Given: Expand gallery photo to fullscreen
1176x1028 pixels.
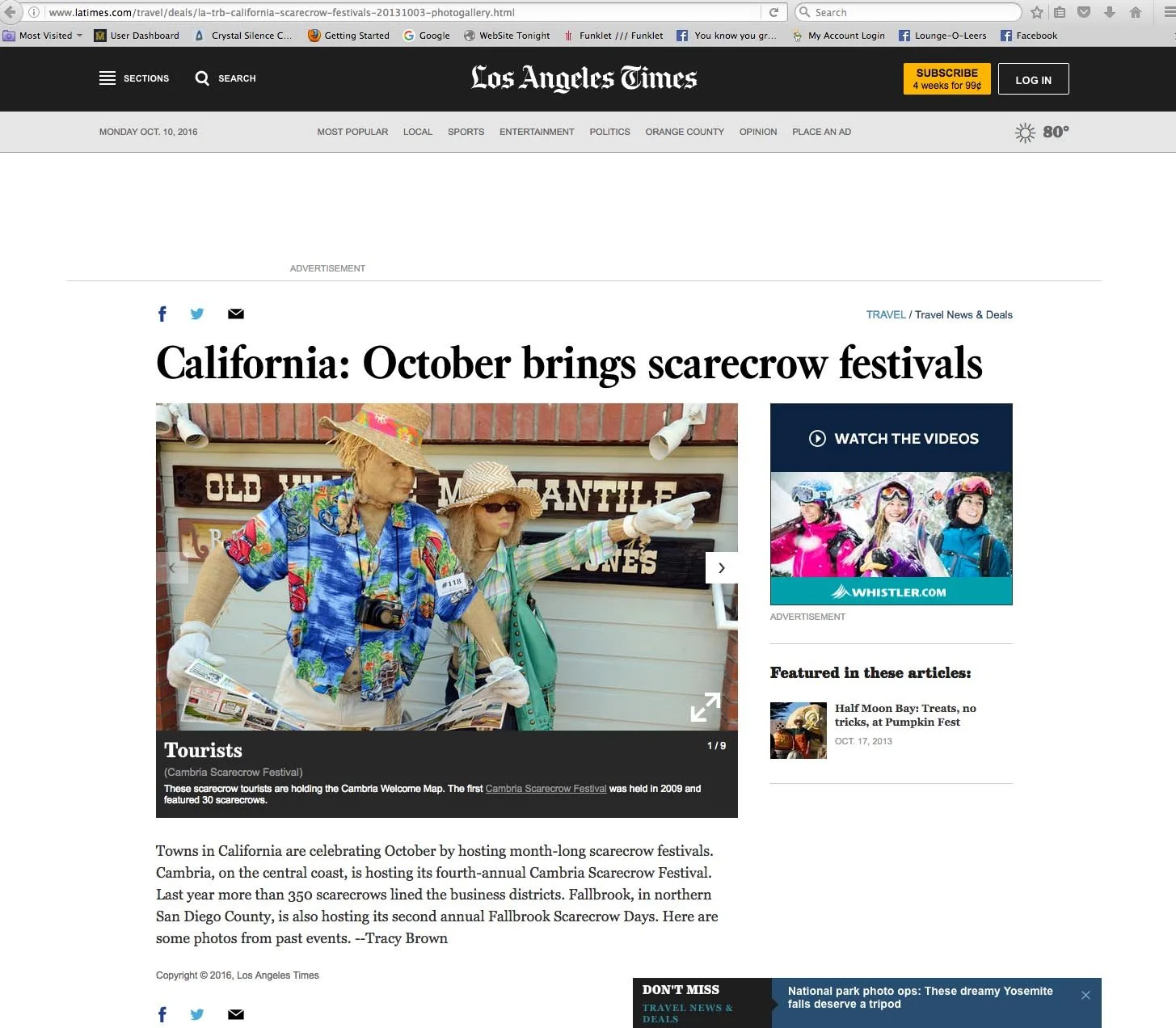Looking at the screenshot, I should [706, 706].
